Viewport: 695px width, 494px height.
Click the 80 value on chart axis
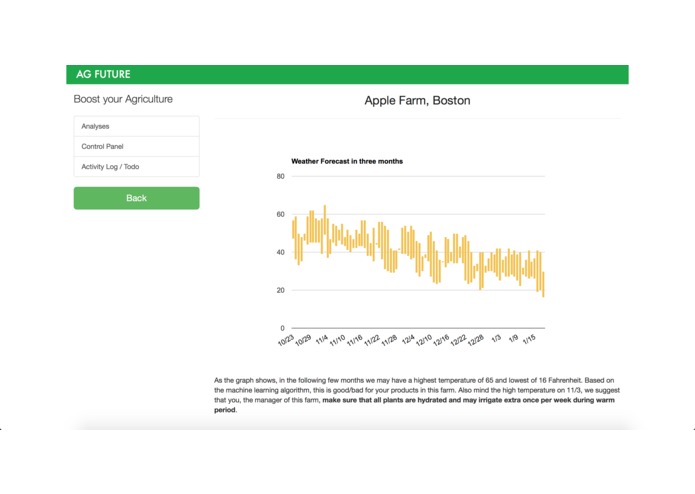pyautogui.click(x=281, y=176)
